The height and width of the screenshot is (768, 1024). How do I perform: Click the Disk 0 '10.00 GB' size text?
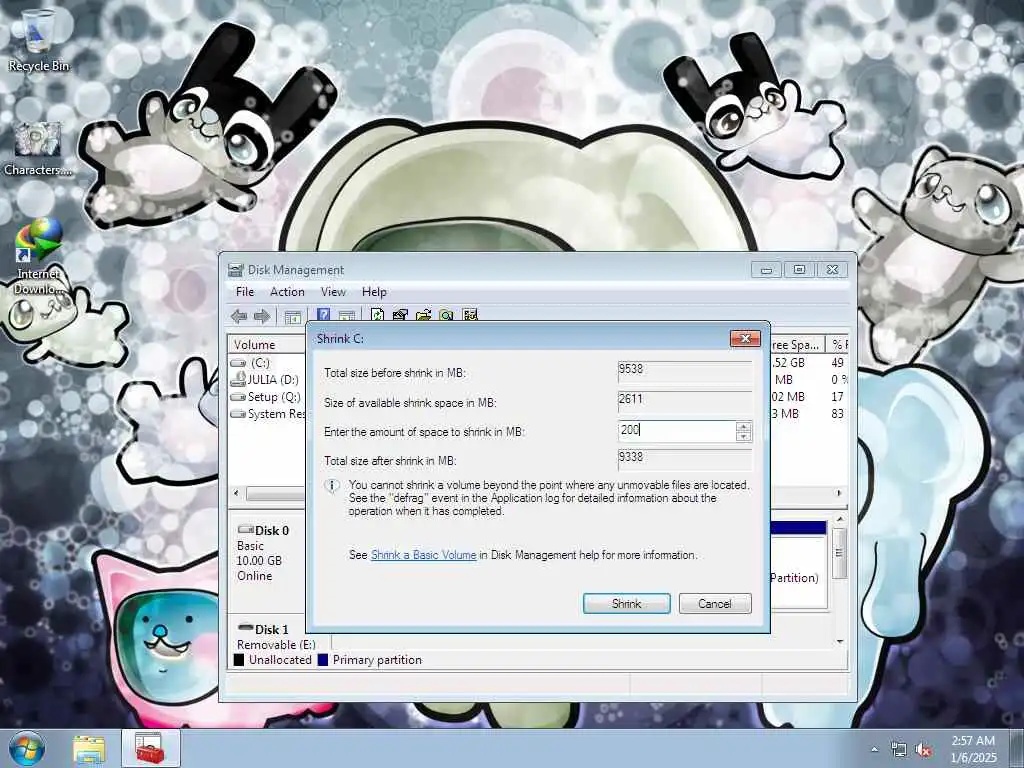click(x=259, y=561)
